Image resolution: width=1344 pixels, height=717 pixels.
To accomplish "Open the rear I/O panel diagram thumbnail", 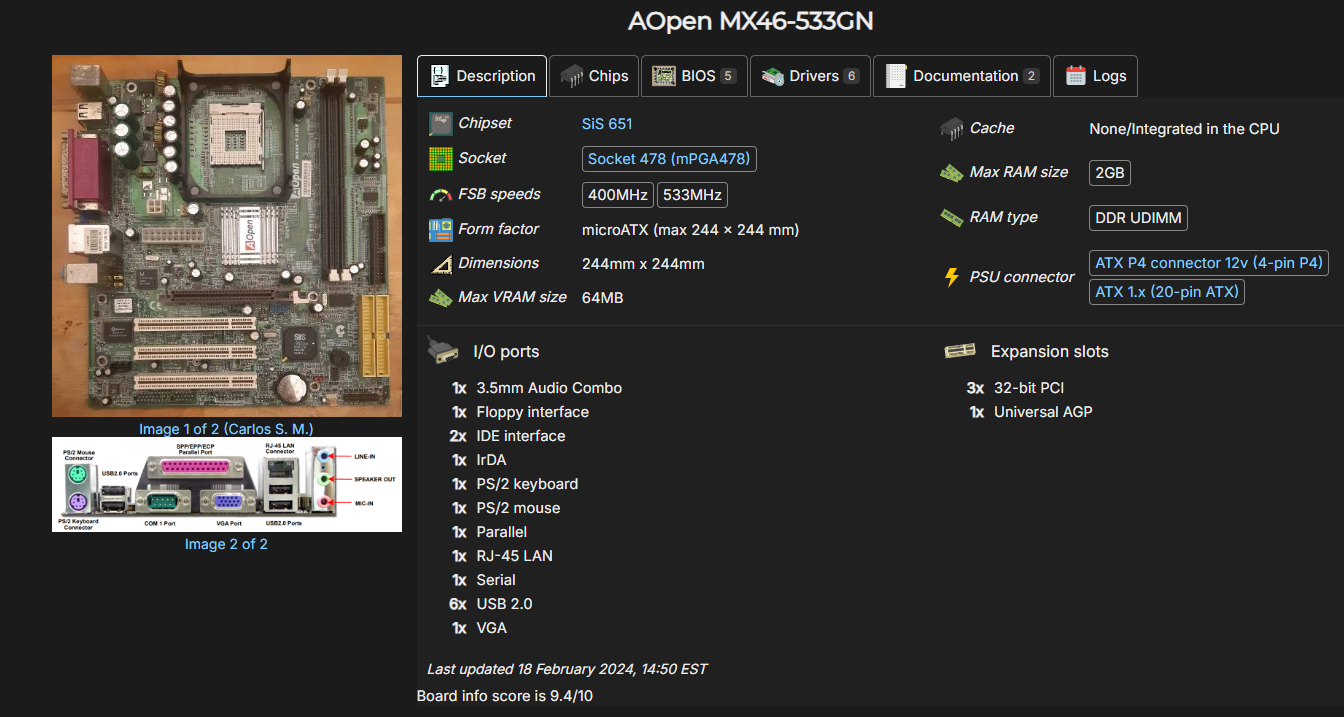I will [x=227, y=484].
